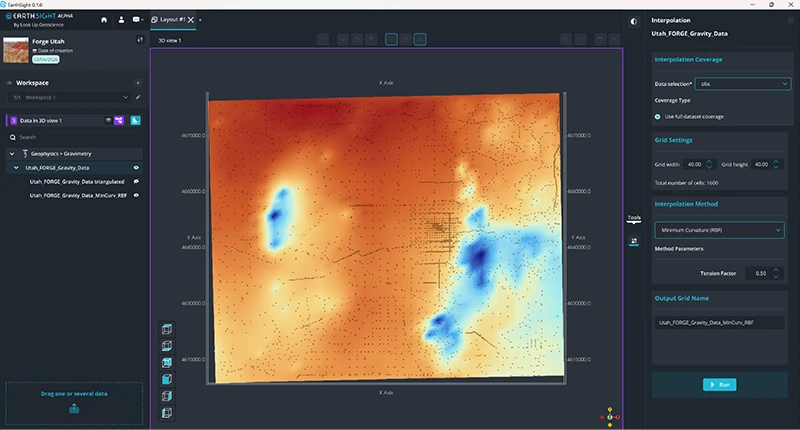This screenshot has width=800, height=430.
Task: Select Utah_FORGE_Gravity_Data_MinCurv_RBF item
Action: pyautogui.click(x=78, y=195)
